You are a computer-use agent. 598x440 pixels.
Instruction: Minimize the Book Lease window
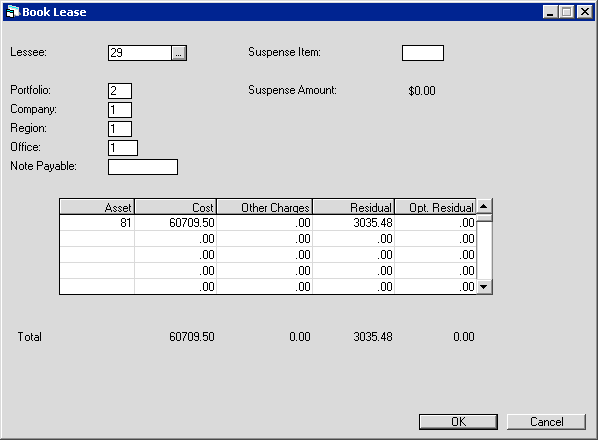coord(550,12)
